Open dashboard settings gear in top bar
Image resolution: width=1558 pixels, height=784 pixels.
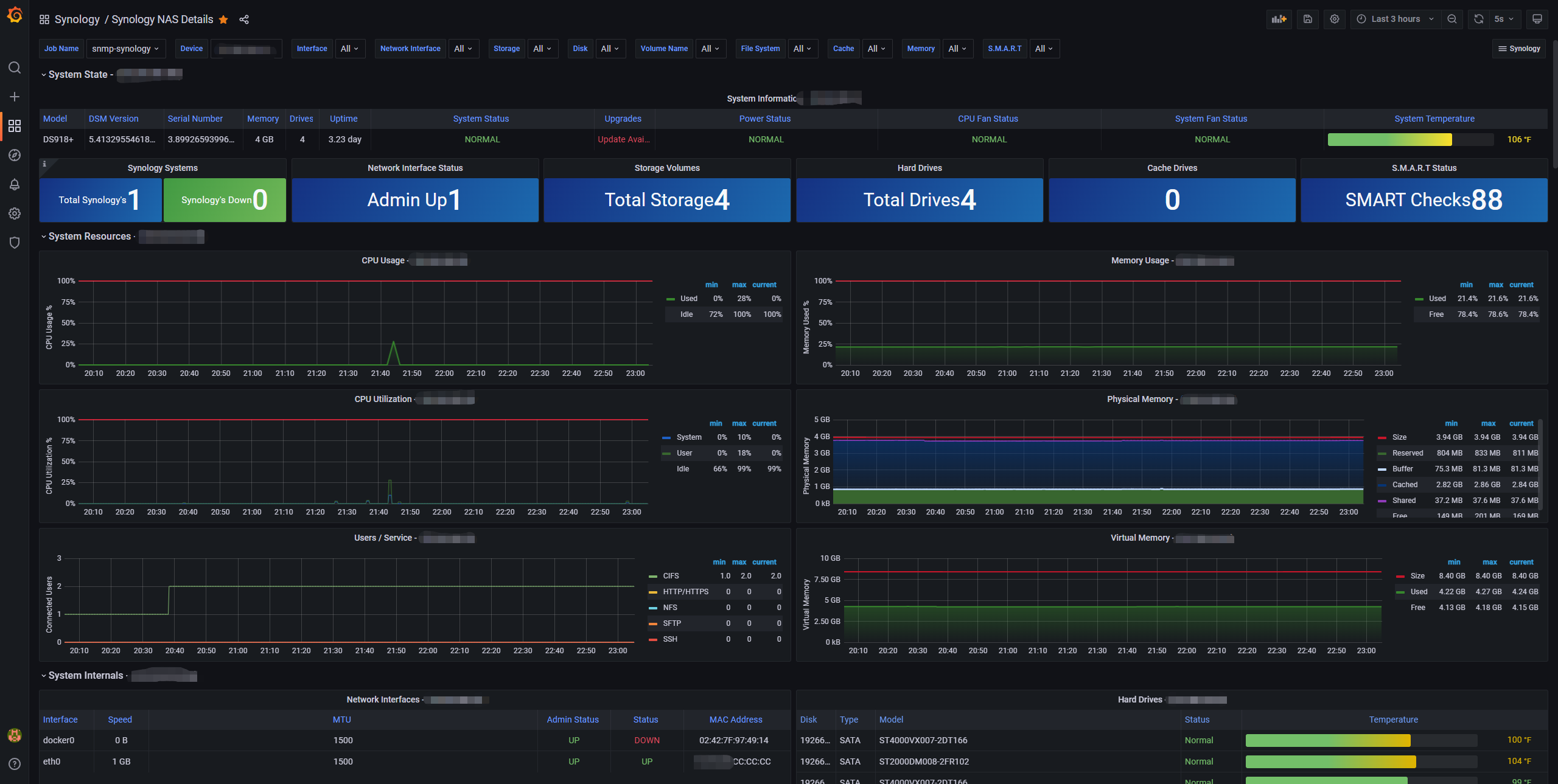click(x=1335, y=19)
